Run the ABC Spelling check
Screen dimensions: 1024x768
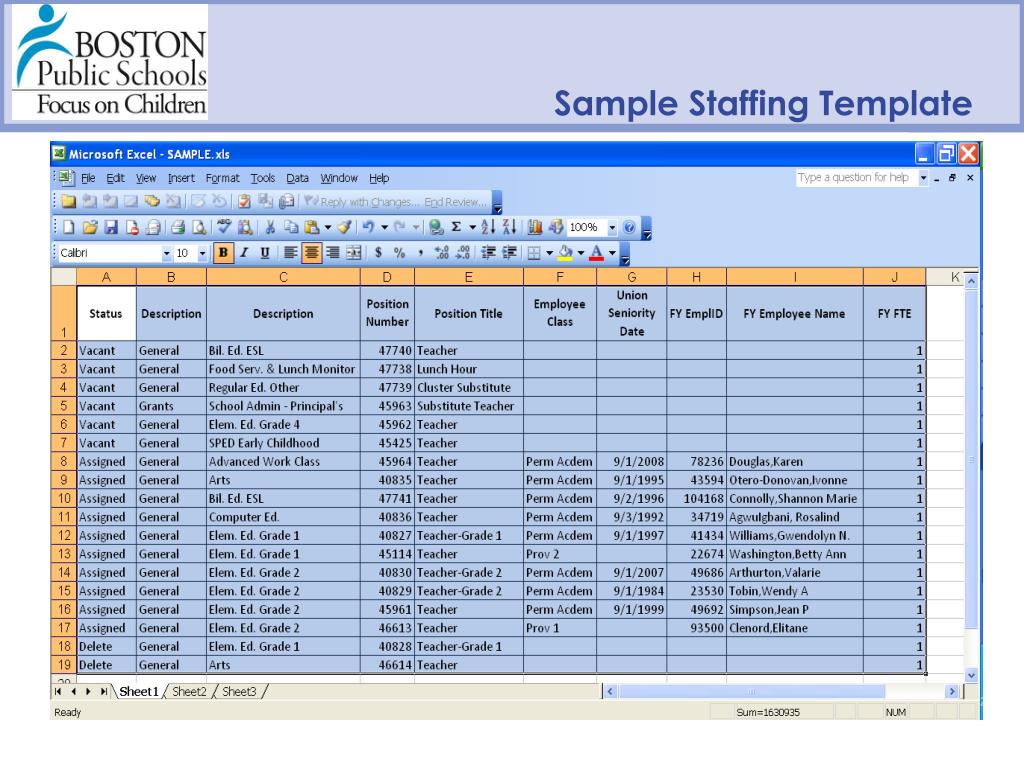point(224,227)
